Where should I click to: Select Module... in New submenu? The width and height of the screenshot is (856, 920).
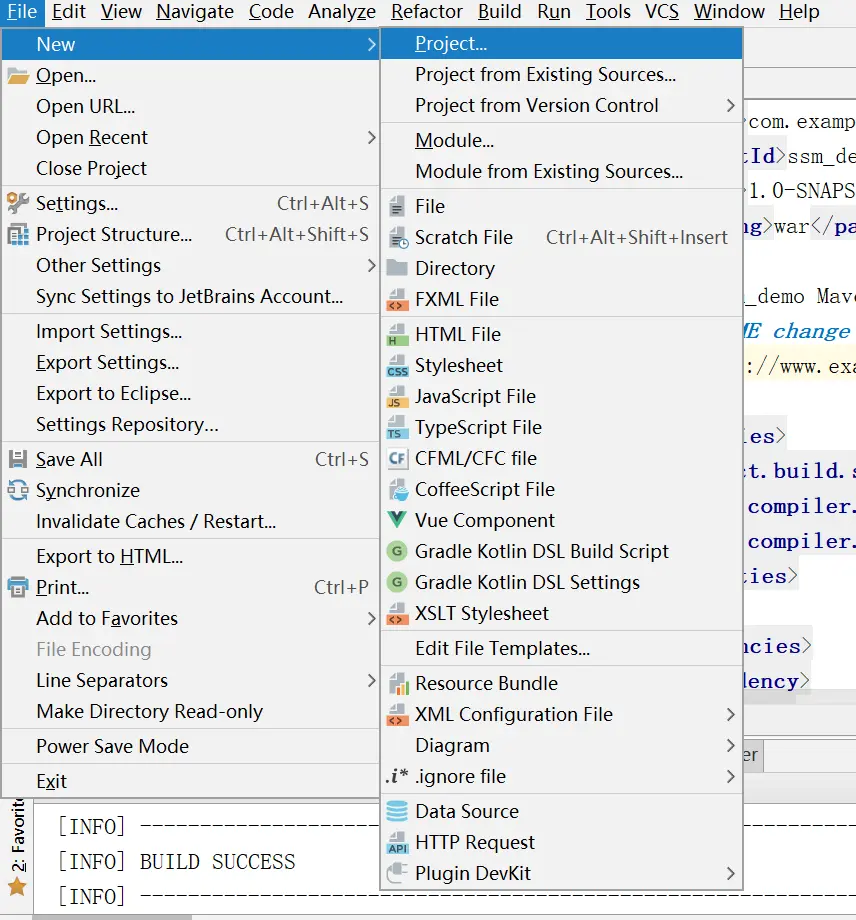(561, 141)
